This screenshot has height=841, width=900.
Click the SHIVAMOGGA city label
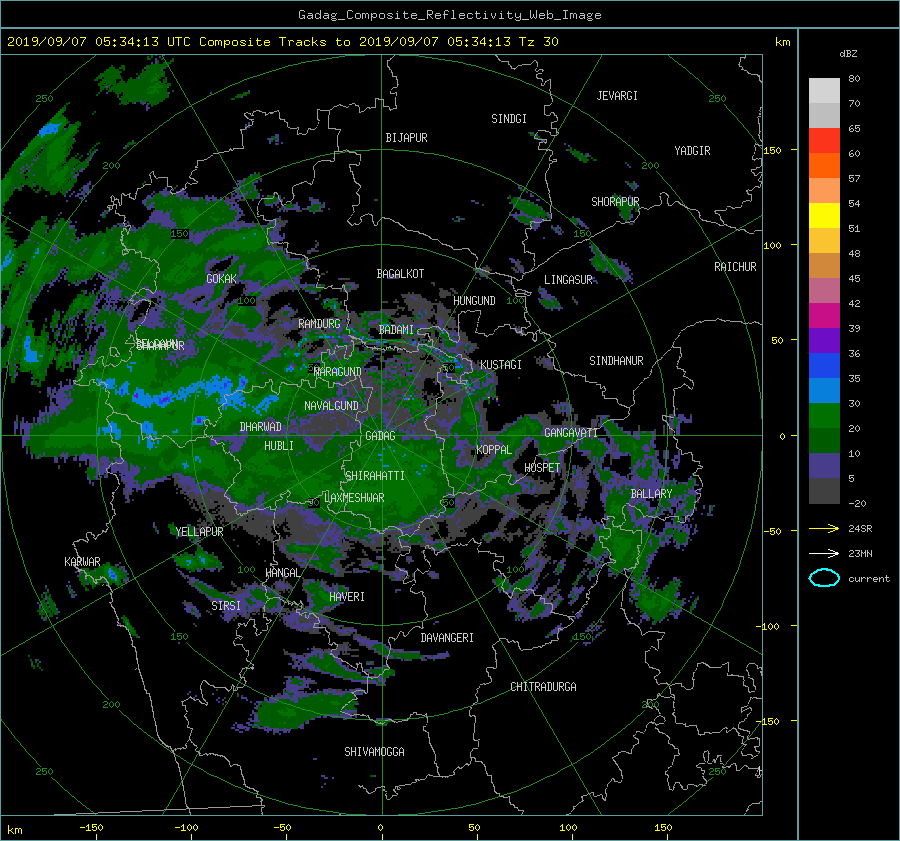coord(374,752)
